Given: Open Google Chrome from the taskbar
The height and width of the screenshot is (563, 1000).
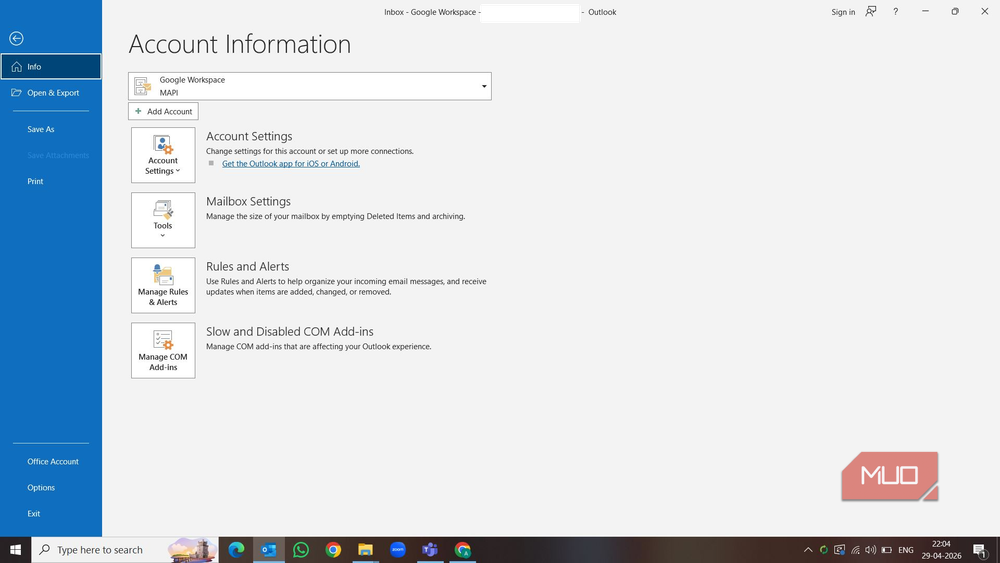Looking at the screenshot, I should pyautogui.click(x=333, y=550).
